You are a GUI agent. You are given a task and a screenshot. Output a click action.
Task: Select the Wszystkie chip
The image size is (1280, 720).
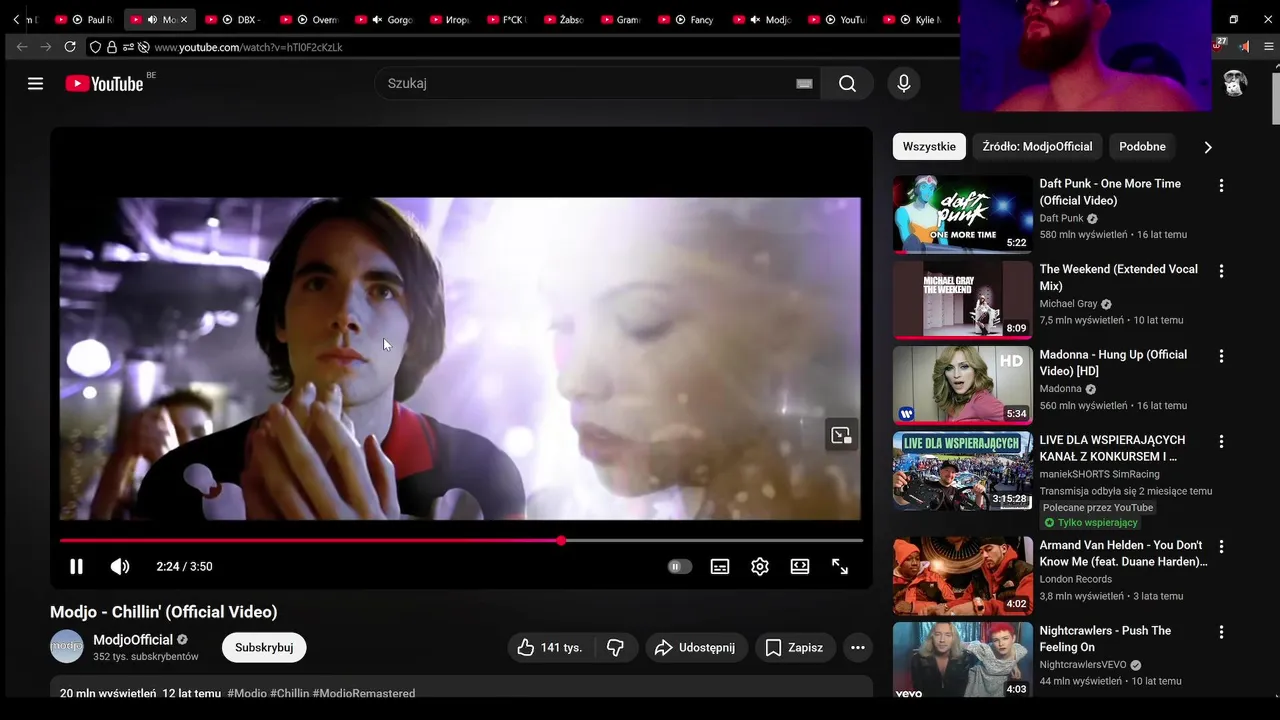[x=929, y=147]
